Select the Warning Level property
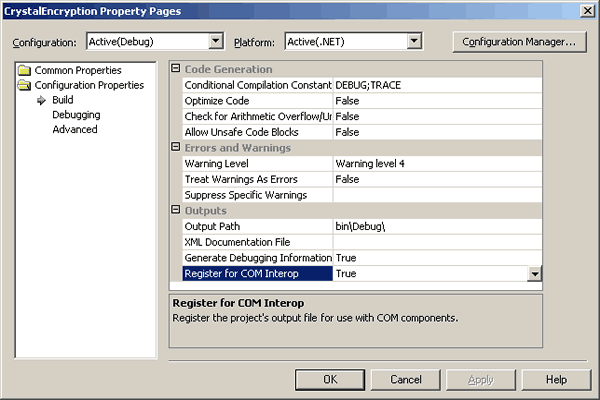The image size is (600, 400). click(258, 163)
